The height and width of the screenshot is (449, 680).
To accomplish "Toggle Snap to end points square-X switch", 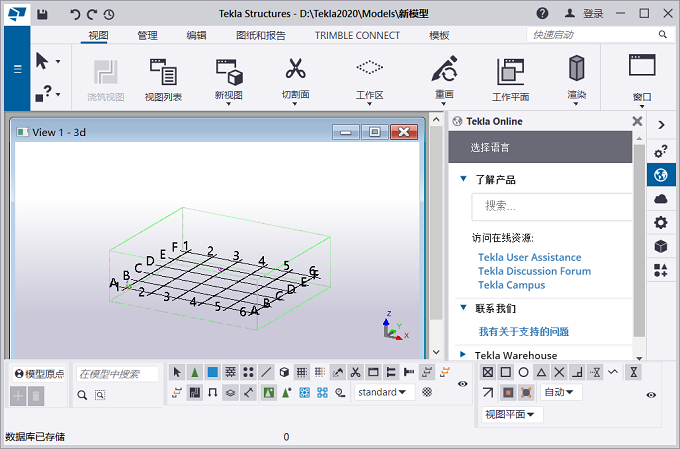I will 488,372.
